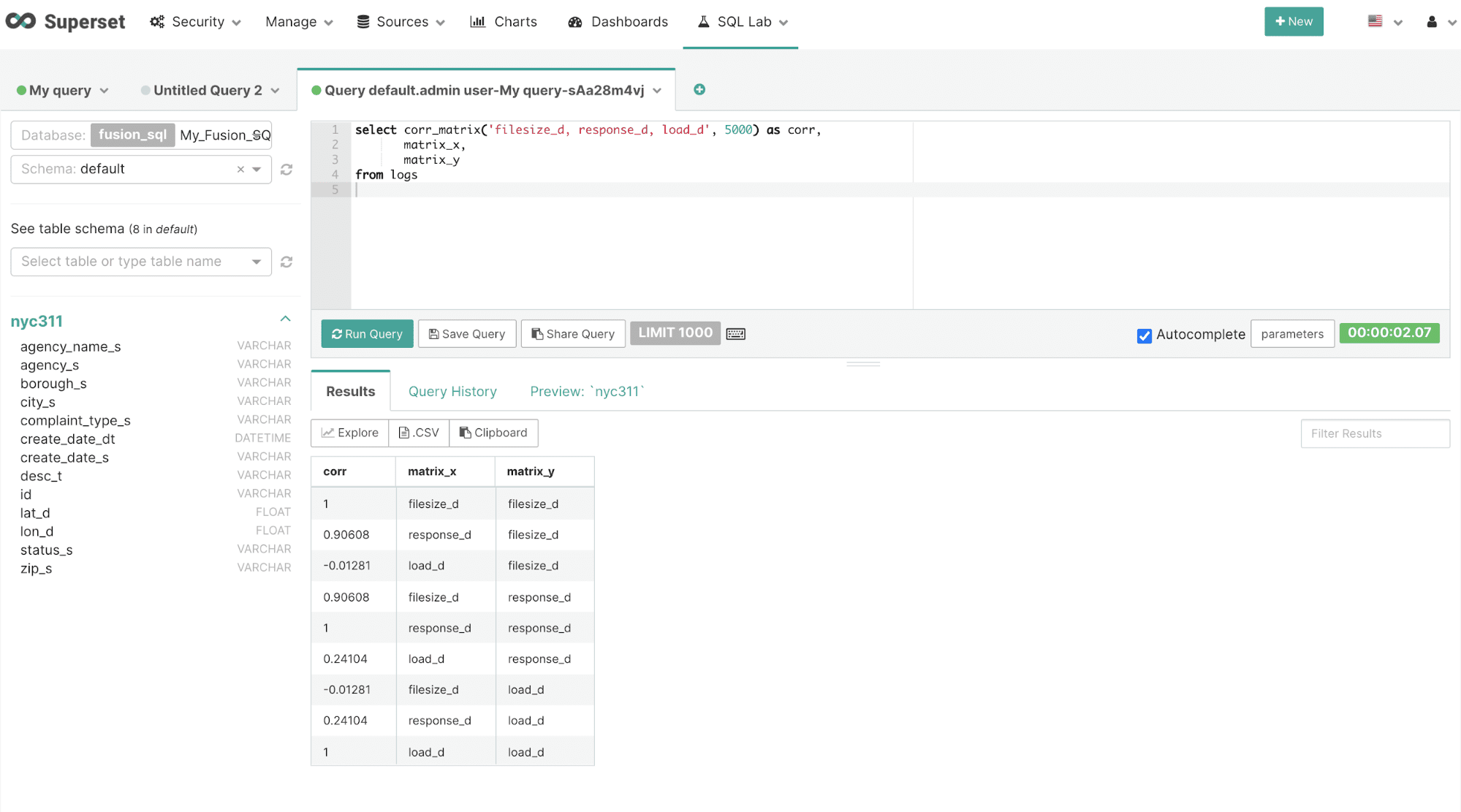
Task: Click the add new query tab plus icon
Action: pos(699,89)
